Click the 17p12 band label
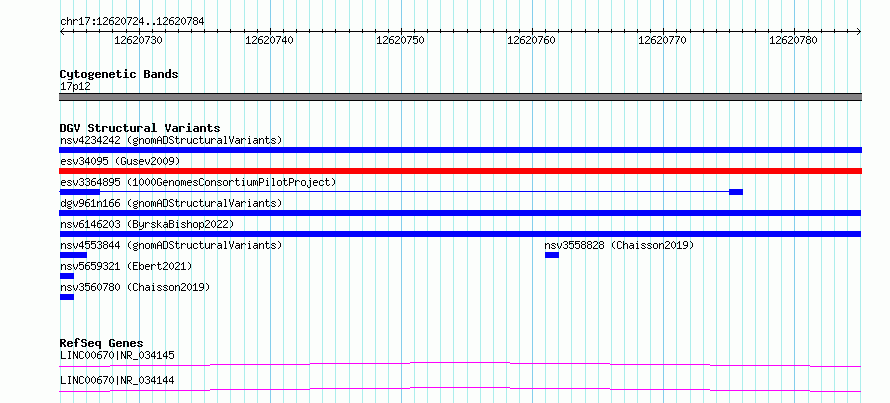 coord(75,87)
